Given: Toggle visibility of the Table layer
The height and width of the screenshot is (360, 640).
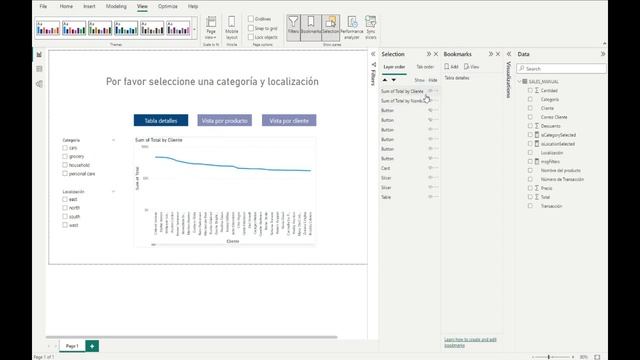Looking at the screenshot, I should coord(430,197).
